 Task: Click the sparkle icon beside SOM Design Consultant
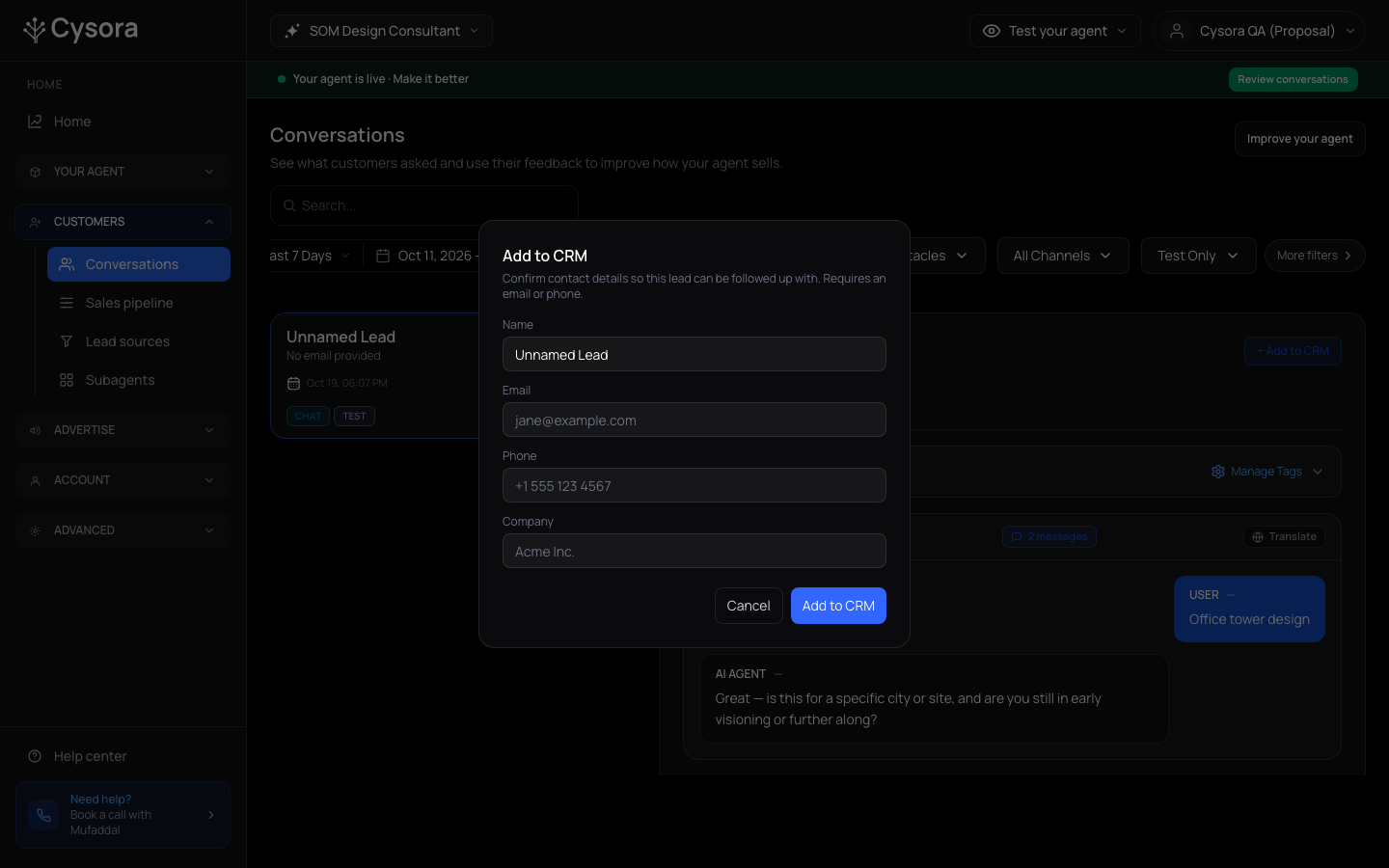tap(292, 31)
